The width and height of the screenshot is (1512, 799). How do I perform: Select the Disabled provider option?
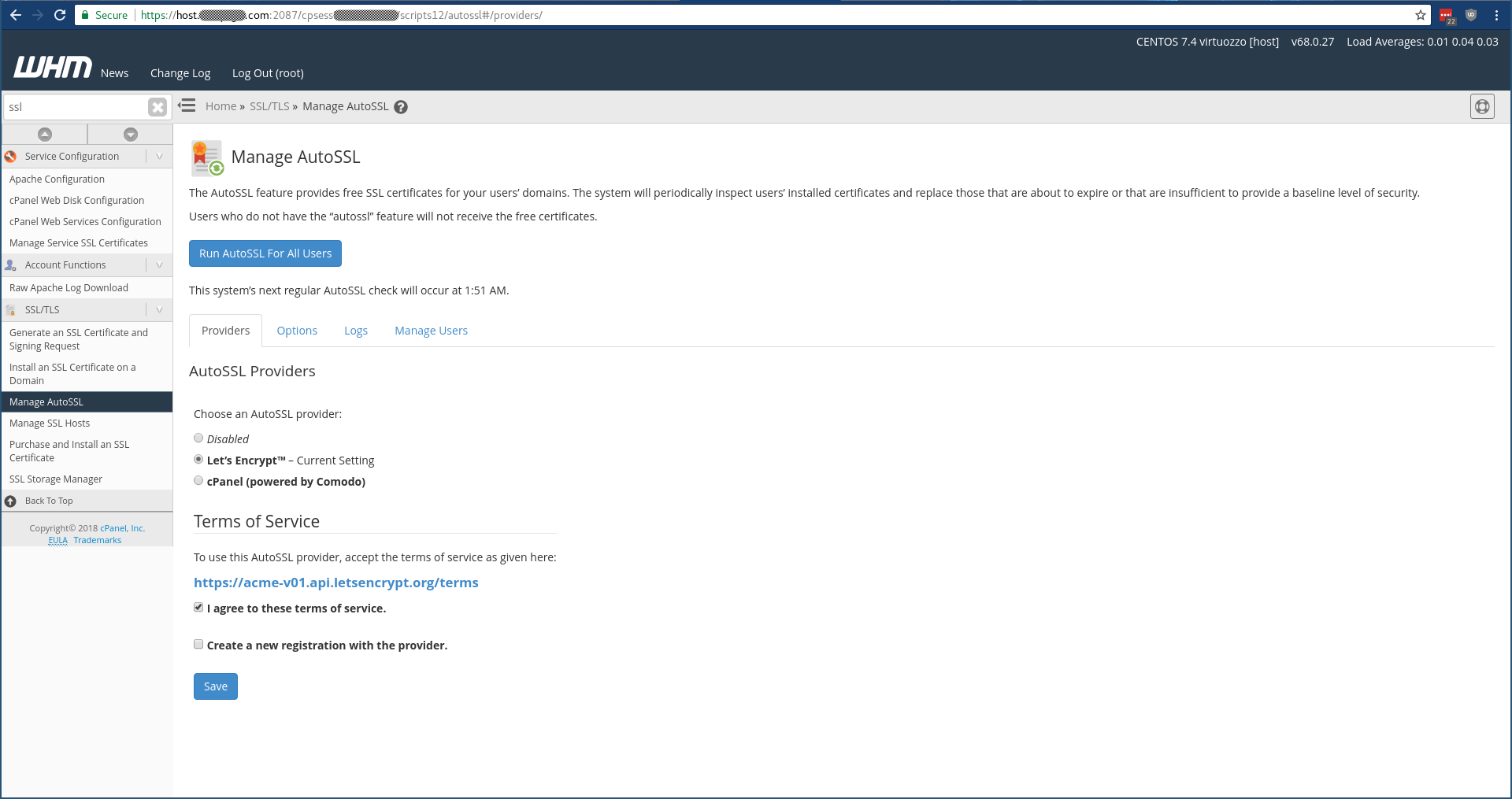coord(198,438)
